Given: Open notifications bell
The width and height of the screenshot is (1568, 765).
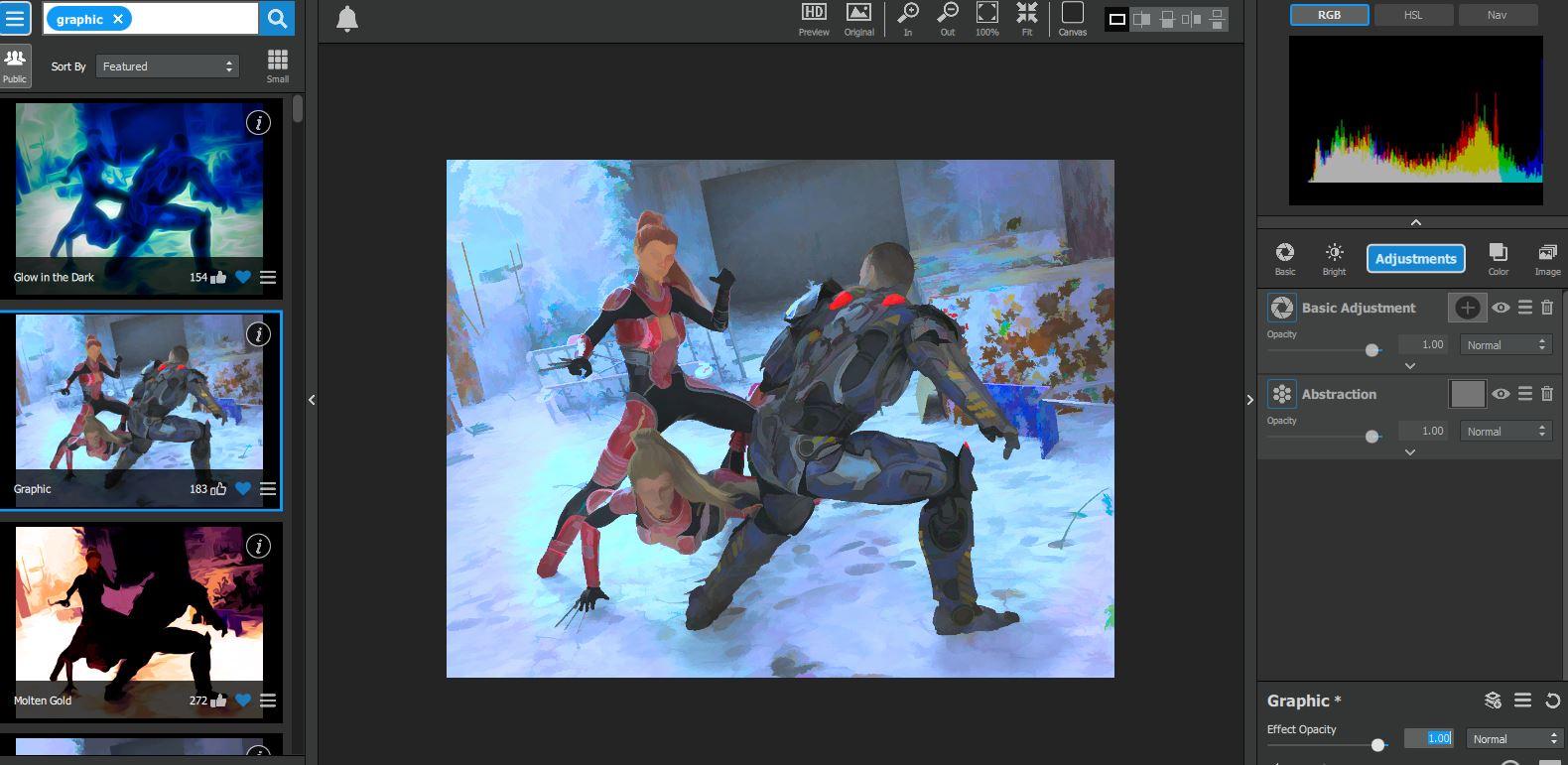Looking at the screenshot, I should [x=347, y=19].
